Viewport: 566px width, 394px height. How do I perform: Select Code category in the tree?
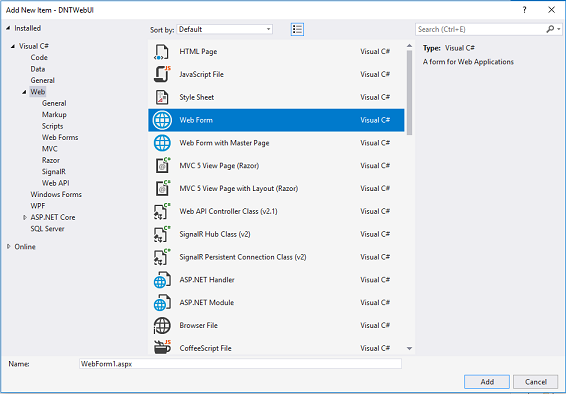(39, 58)
